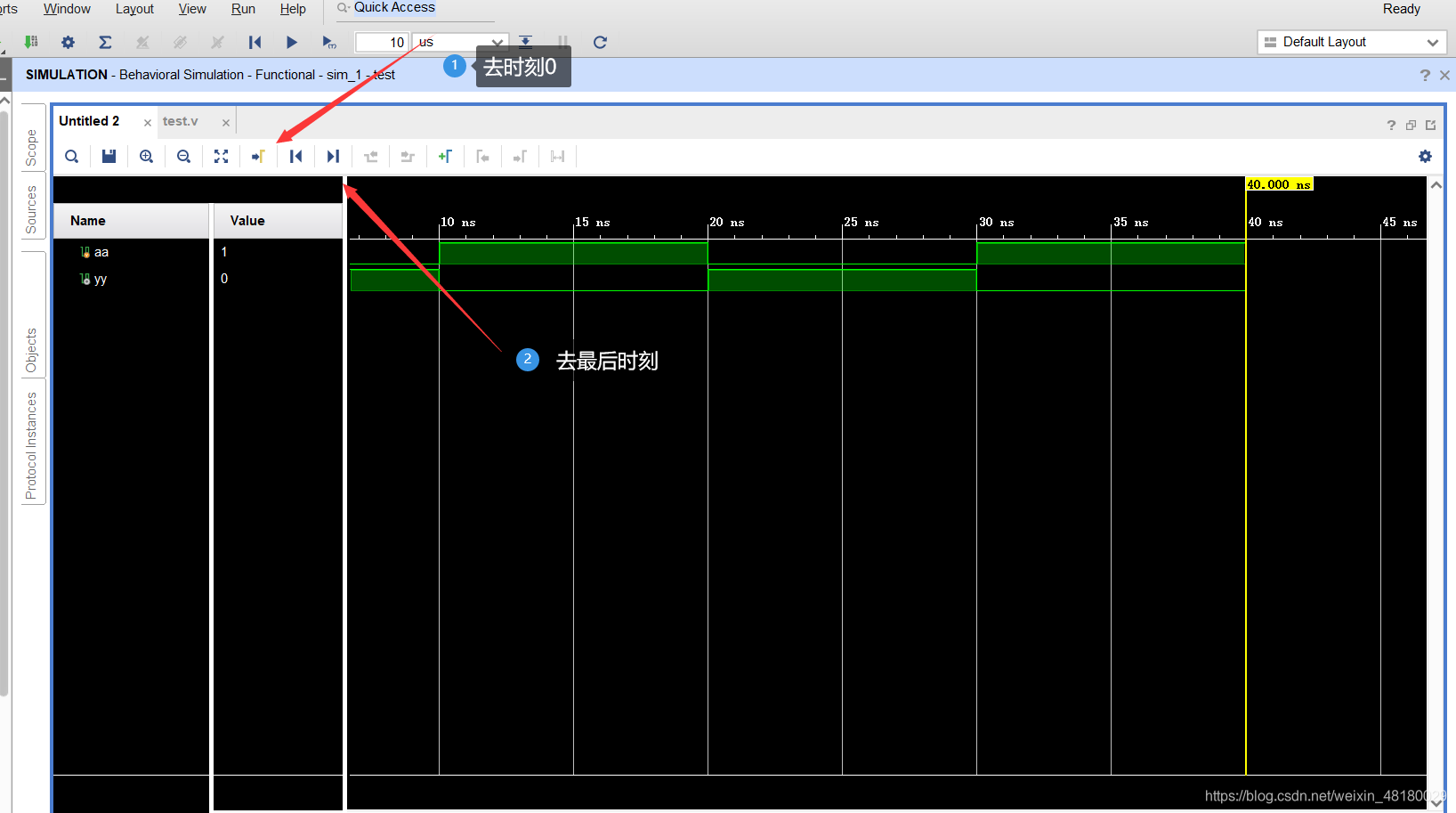The width and height of the screenshot is (1456, 813).
Task: Click the Zoom Fit icon
Action: pos(222,157)
